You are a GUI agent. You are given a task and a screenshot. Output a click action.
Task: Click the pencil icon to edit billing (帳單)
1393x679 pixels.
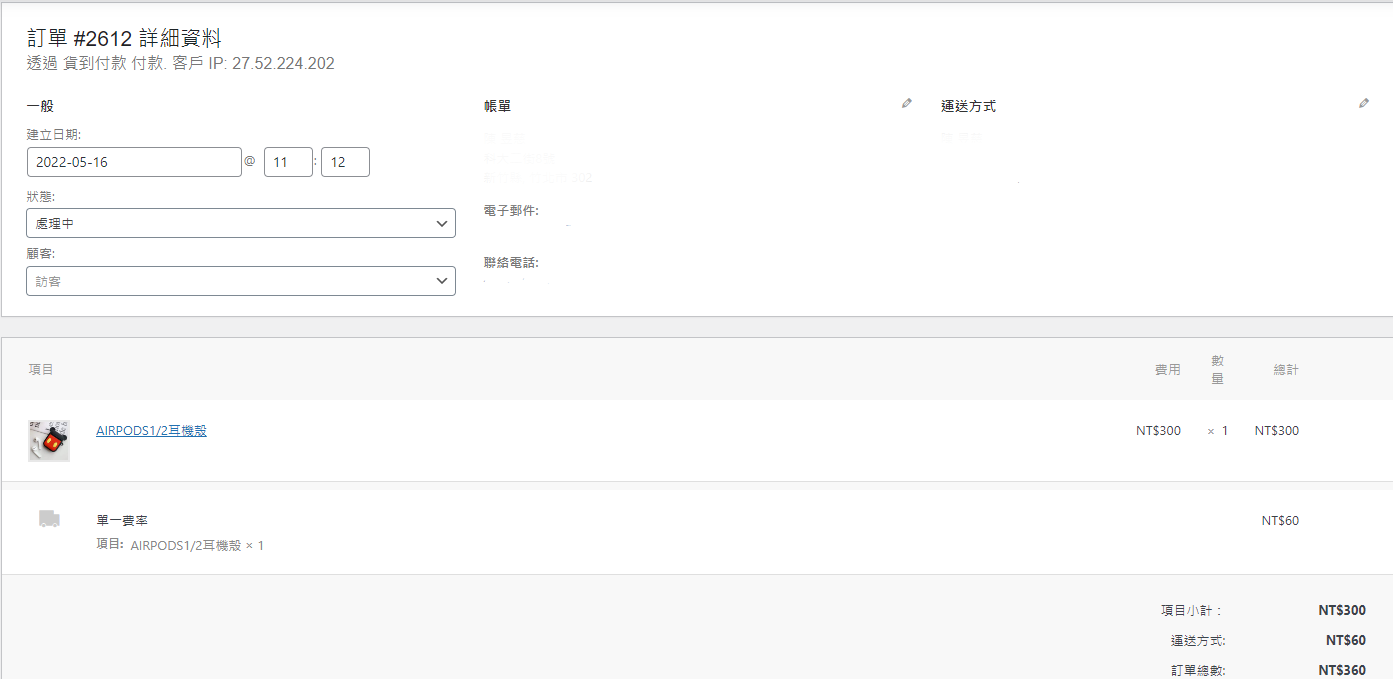pyautogui.click(x=907, y=103)
